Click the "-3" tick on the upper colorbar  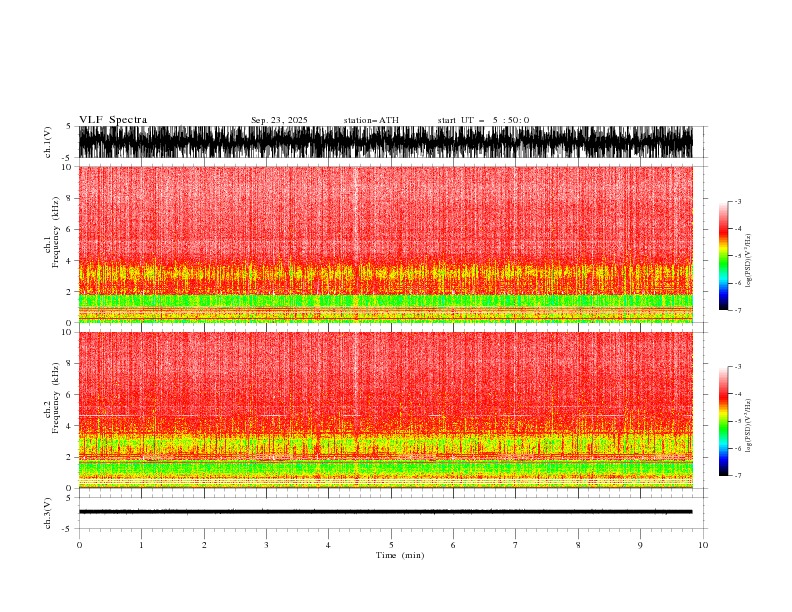click(x=738, y=202)
